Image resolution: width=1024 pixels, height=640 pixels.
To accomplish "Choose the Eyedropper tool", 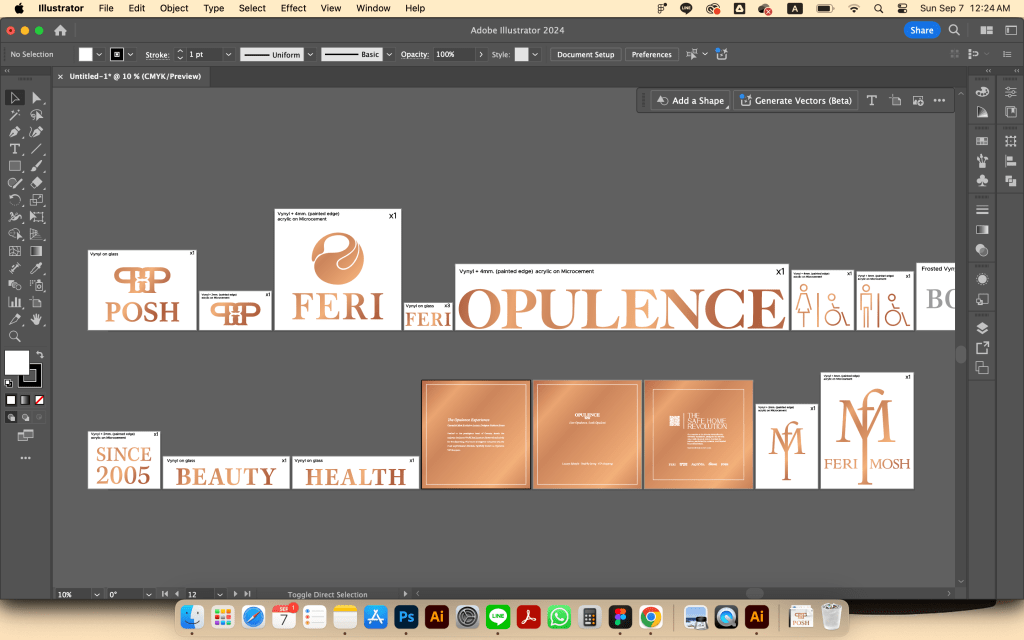I will click(x=37, y=268).
